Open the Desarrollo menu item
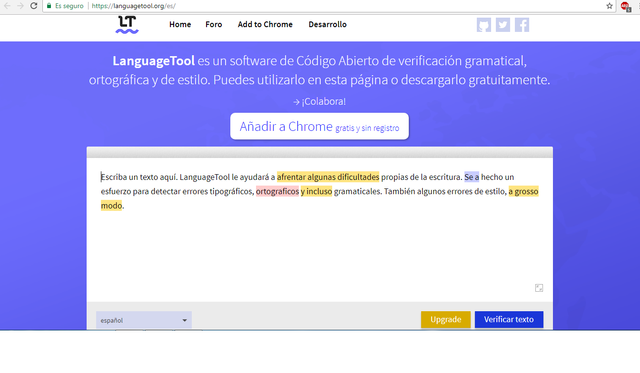This screenshot has height=373, width=640. tap(327, 24)
